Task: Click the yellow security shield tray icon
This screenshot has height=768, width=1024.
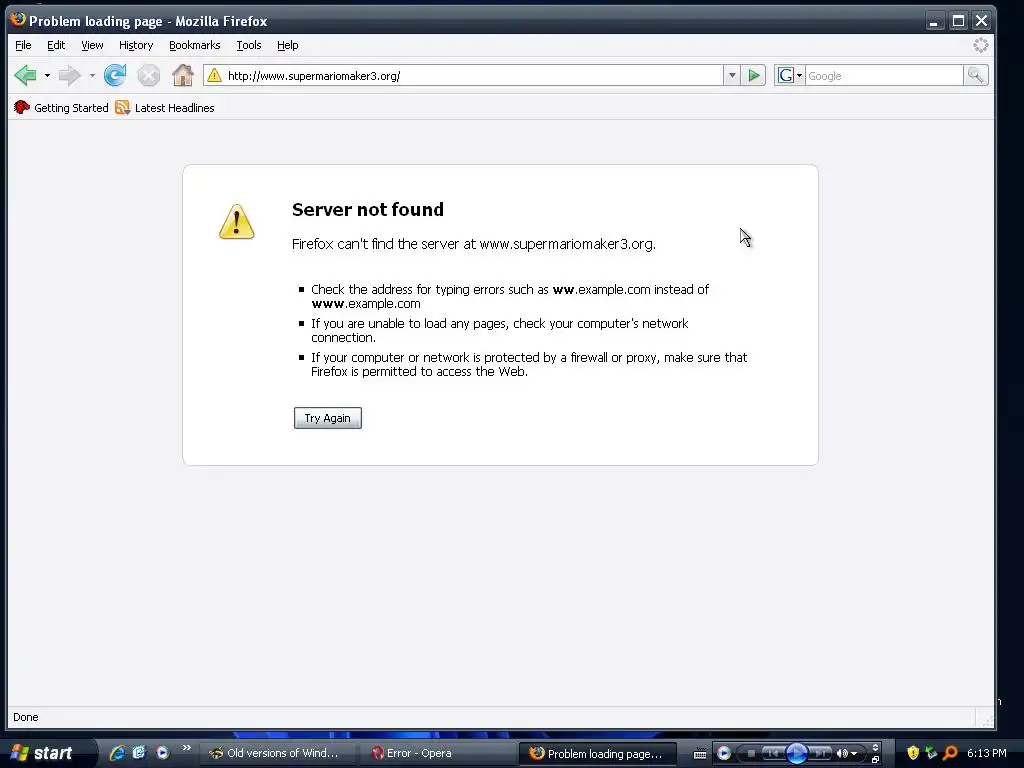Action: click(x=913, y=753)
